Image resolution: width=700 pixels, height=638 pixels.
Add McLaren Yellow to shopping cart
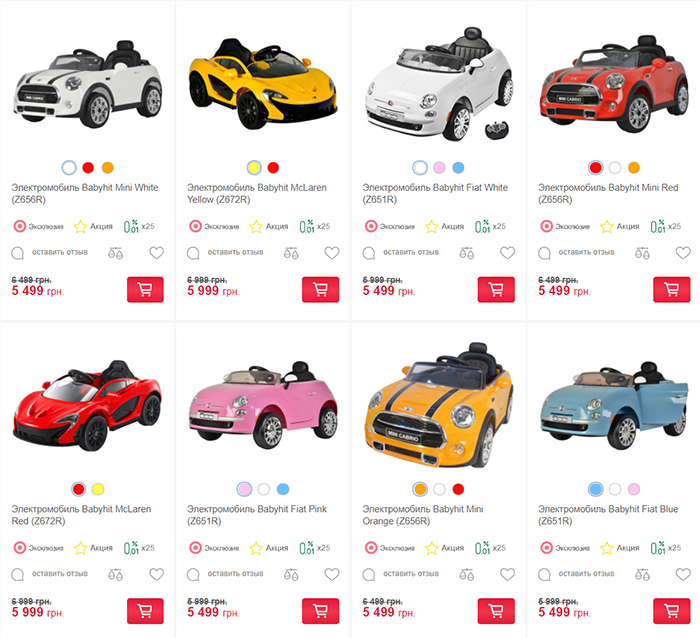(x=321, y=290)
